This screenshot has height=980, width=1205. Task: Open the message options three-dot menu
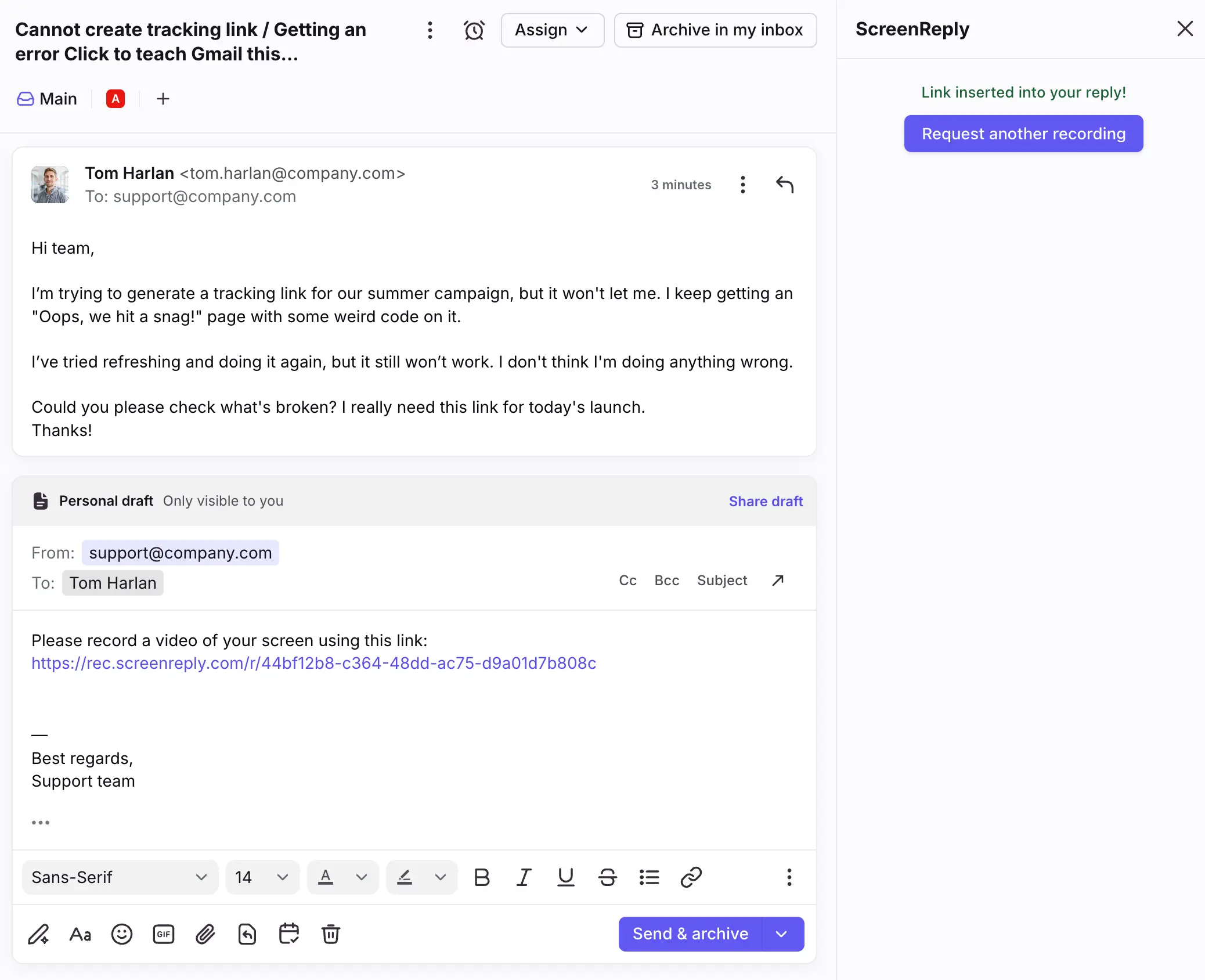click(742, 185)
